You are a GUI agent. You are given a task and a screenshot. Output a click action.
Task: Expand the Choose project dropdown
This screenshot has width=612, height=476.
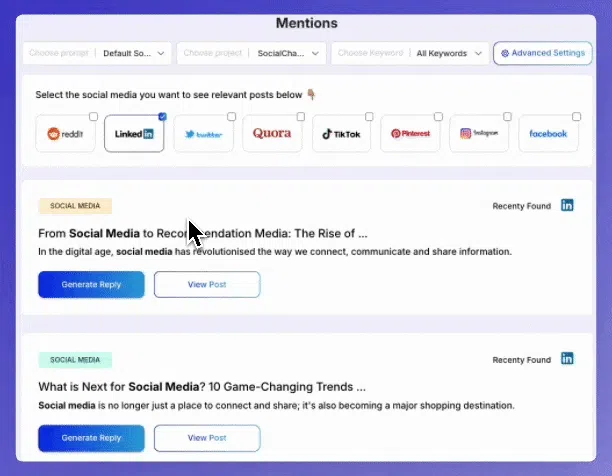[x=251, y=53]
